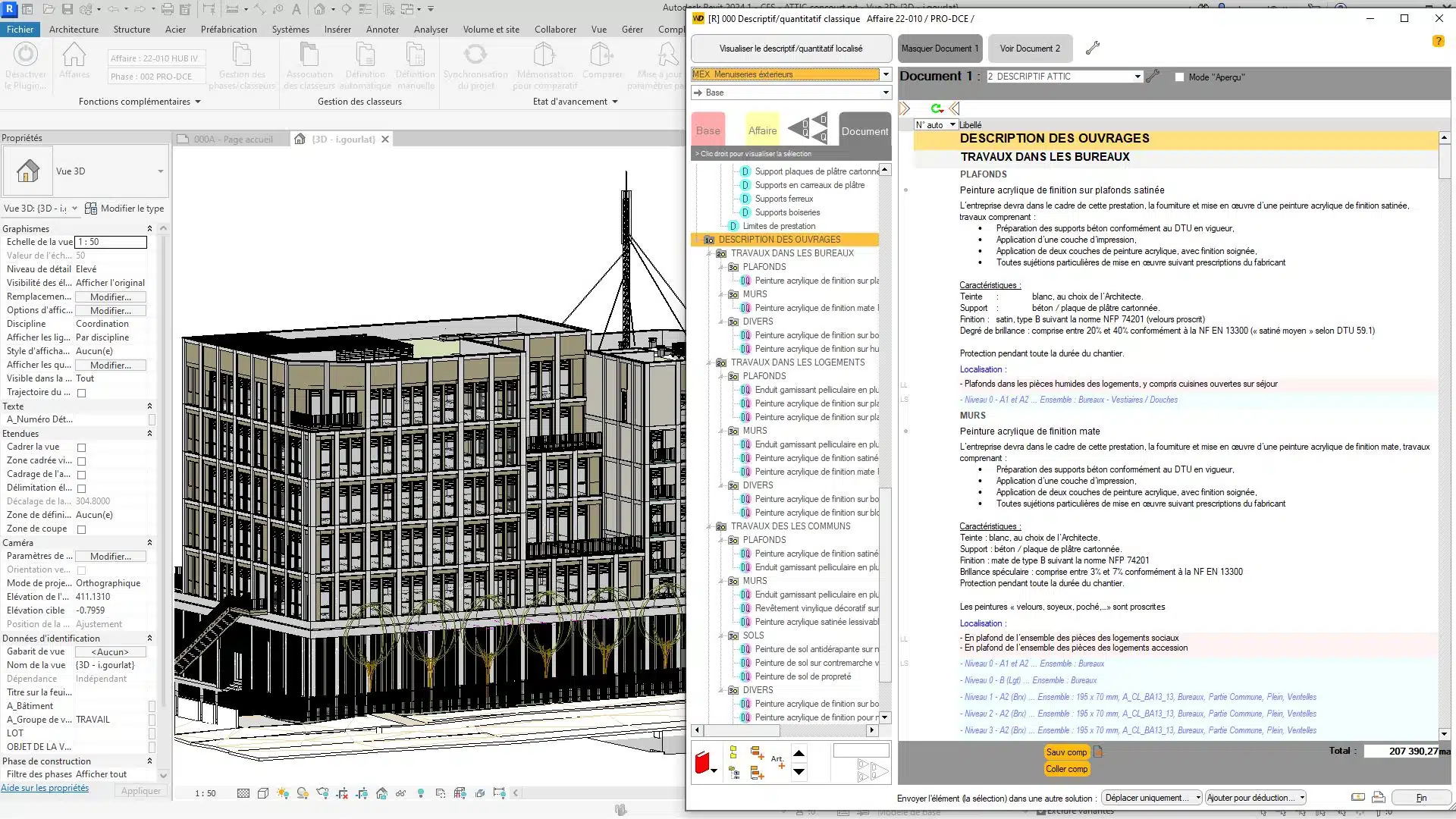The image size is (1456, 819).
Task: Click the Désactiver le Plugin power icon
Action: tap(26, 55)
